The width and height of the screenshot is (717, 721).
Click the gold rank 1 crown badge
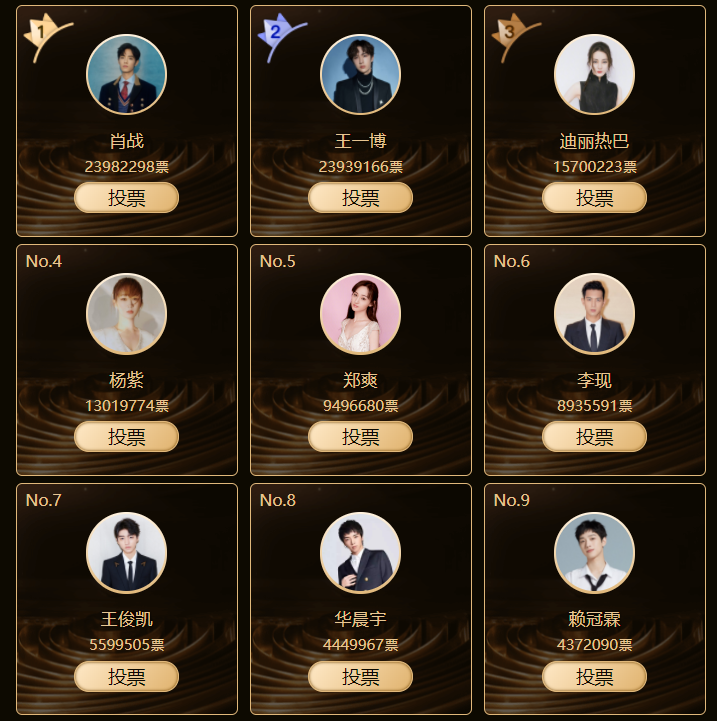tap(46, 37)
